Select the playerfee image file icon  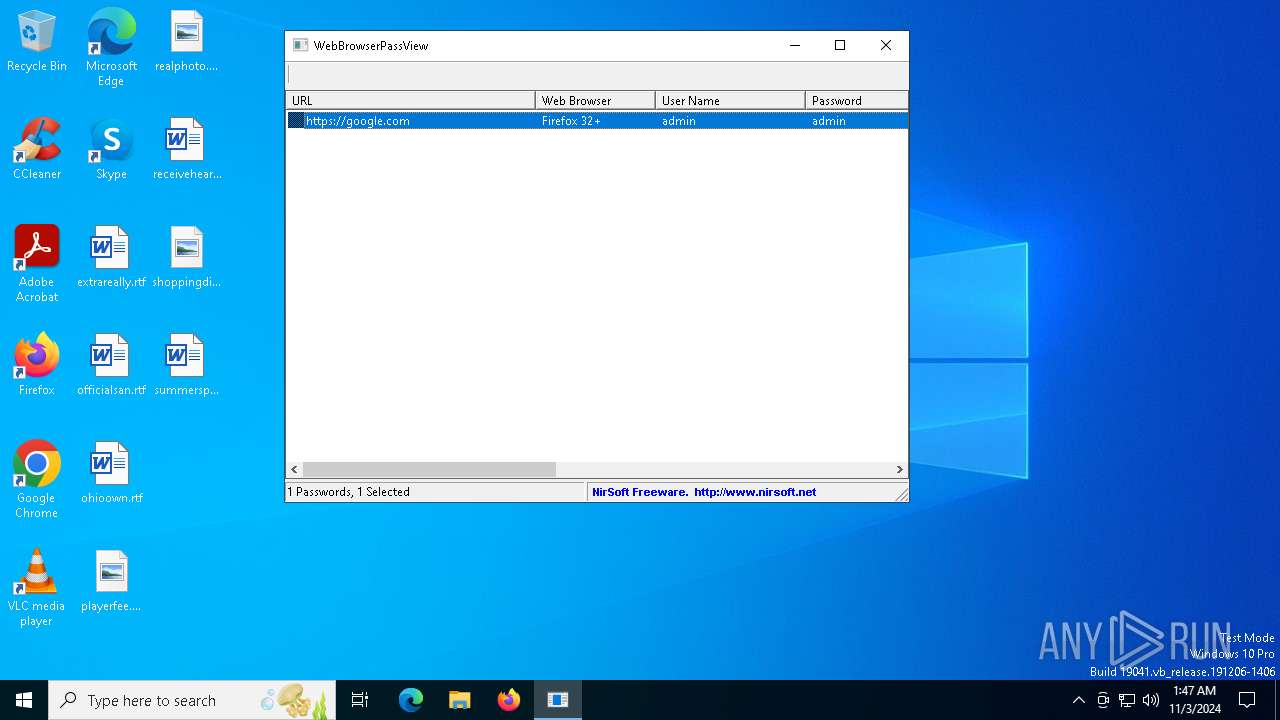click(x=111, y=581)
